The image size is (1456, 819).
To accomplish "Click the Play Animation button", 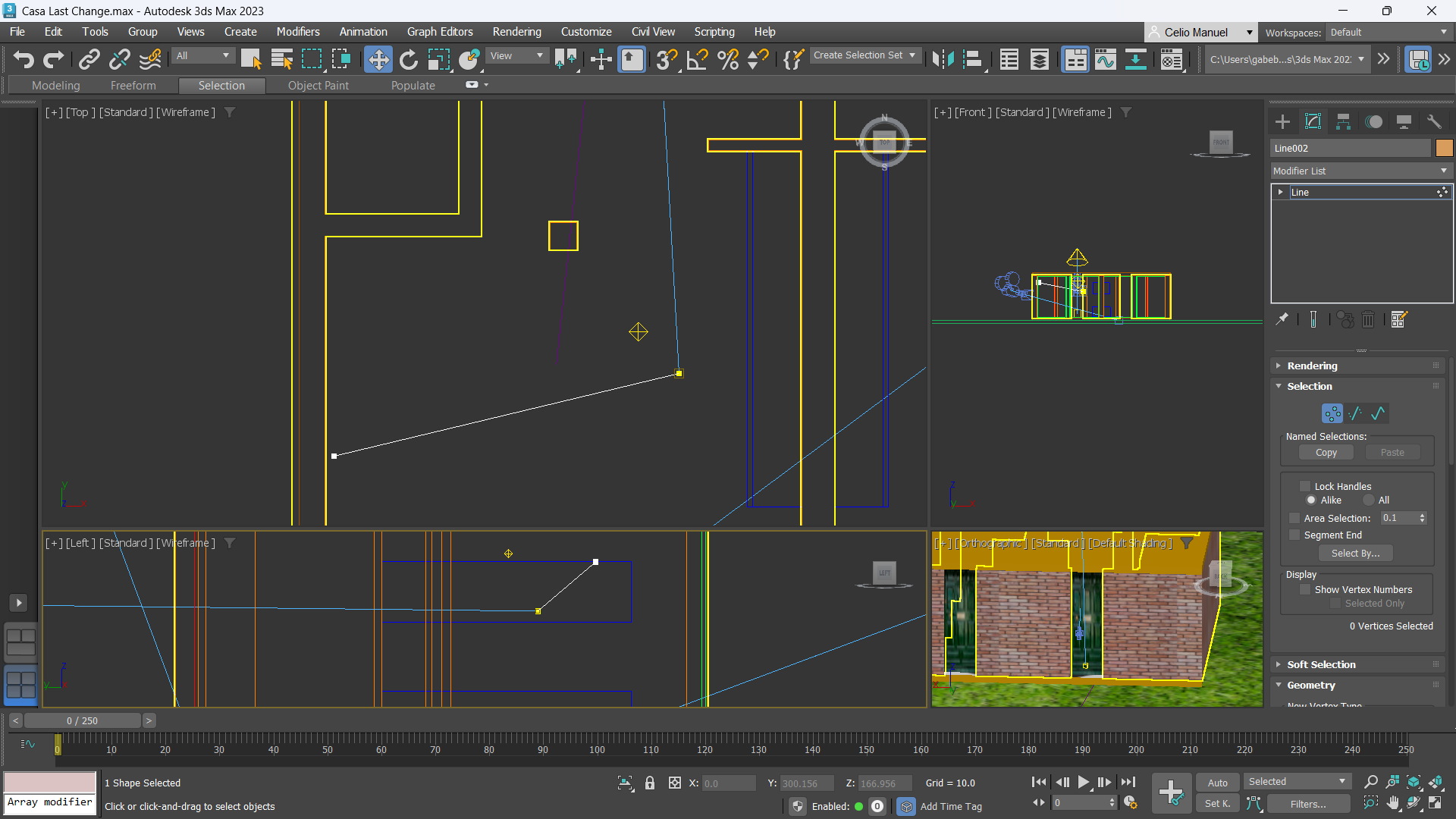I will point(1083,782).
